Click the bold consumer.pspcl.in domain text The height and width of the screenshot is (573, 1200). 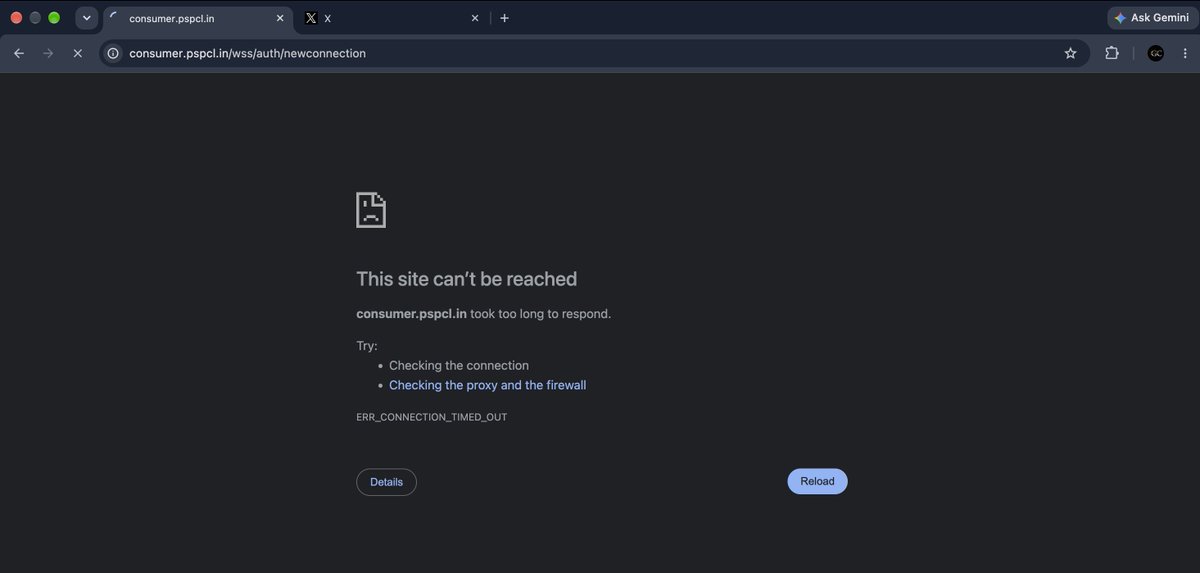point(411,314)
